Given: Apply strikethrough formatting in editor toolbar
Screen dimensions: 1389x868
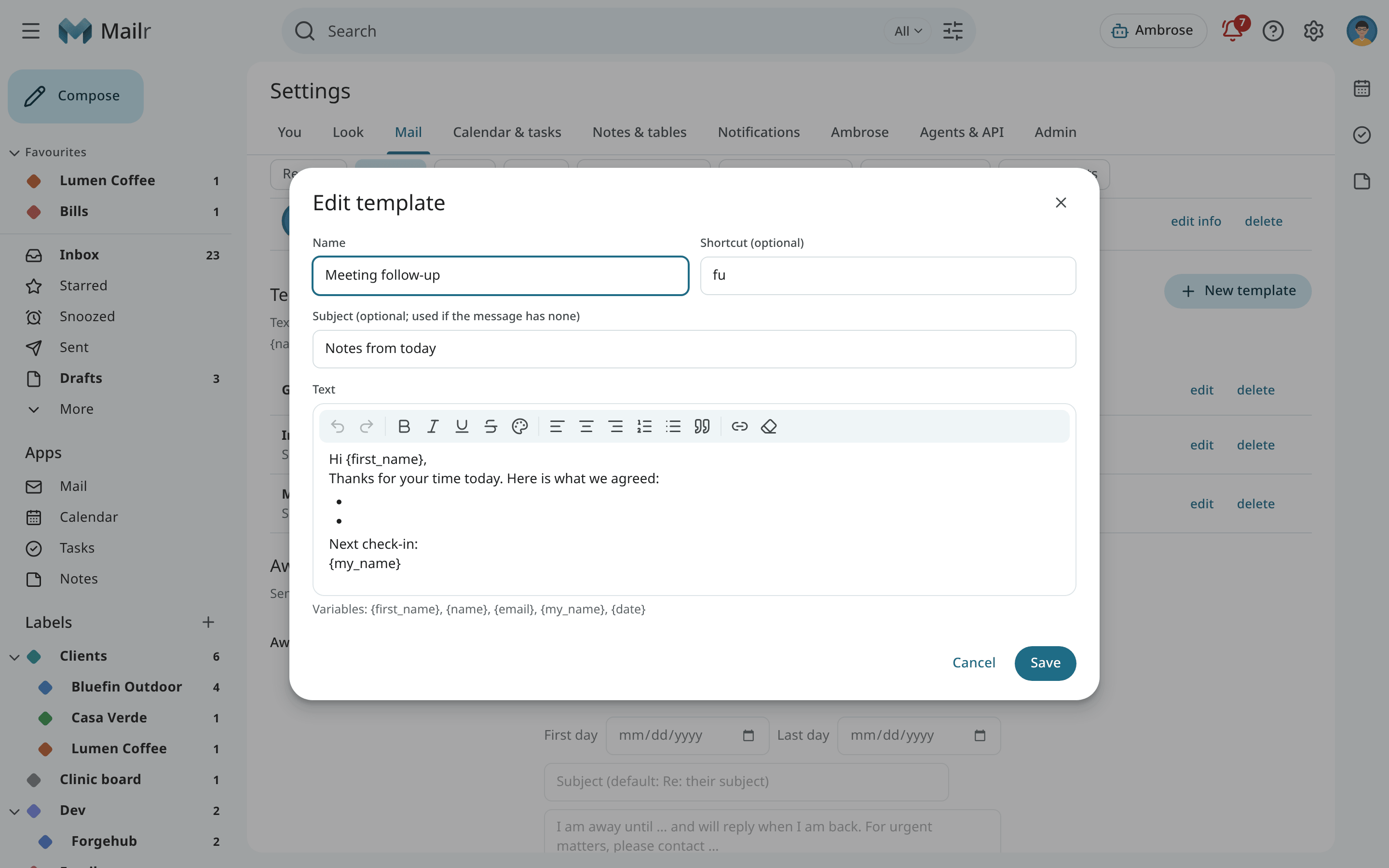Looking at the screenshot, I should (491, 426).
